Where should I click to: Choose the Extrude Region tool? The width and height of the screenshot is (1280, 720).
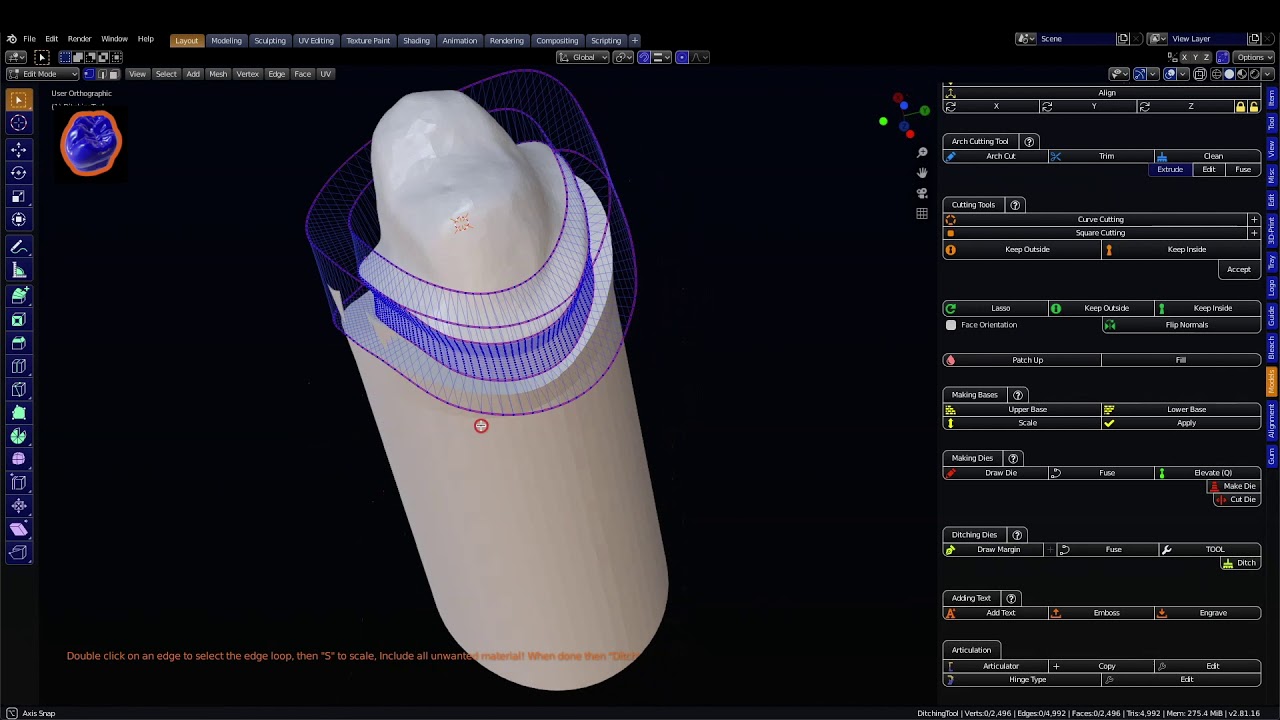[x=18, y=296]
